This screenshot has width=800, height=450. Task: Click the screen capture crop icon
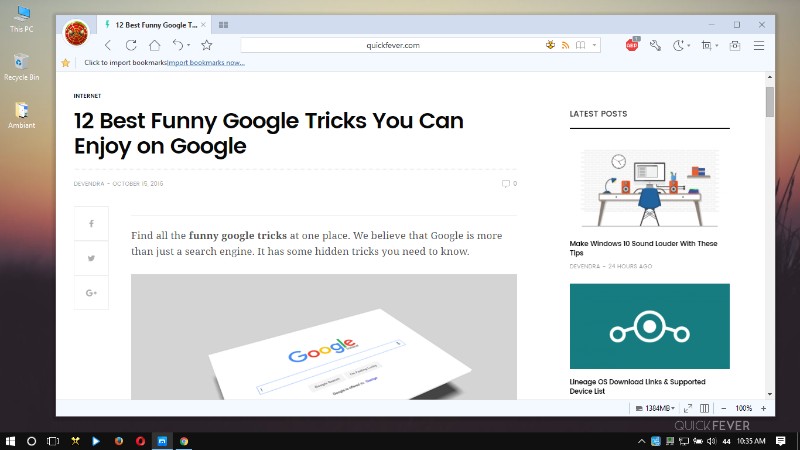coord(706,45)
